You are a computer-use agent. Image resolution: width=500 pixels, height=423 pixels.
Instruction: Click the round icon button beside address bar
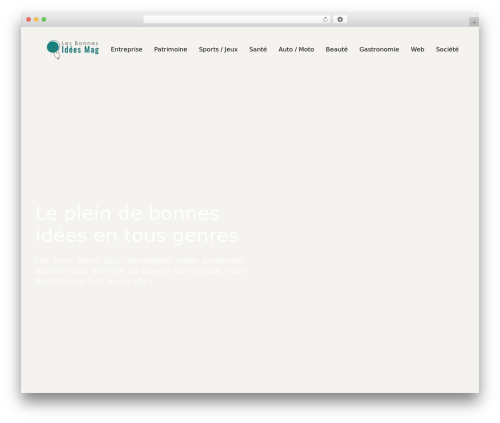pyautogui.click(x=340, y=19)
